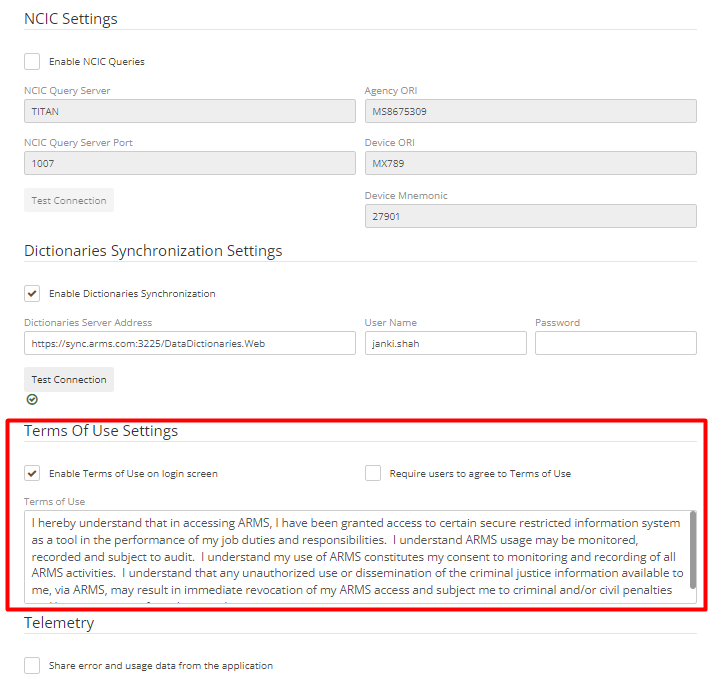
Task: Click the NCIC Query Server Port field
Action: click(x=190, y=163)
